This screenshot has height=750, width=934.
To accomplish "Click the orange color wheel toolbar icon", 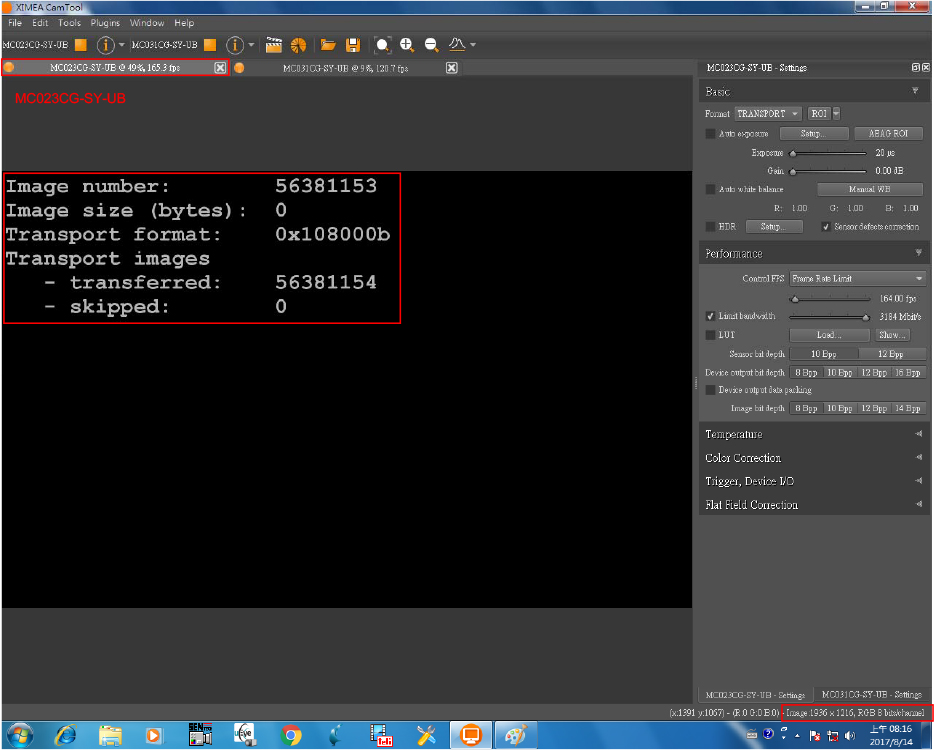I will 297,45.
